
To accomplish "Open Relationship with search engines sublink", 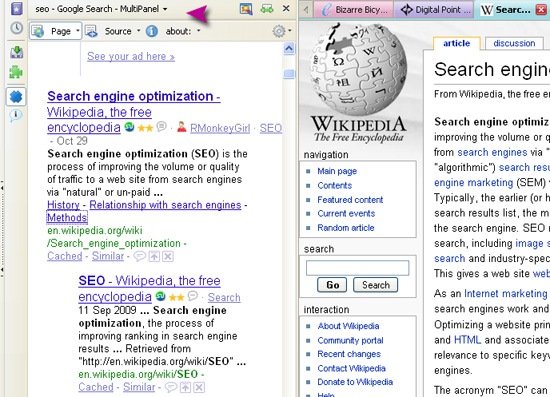I will click(x=165, y=205).
